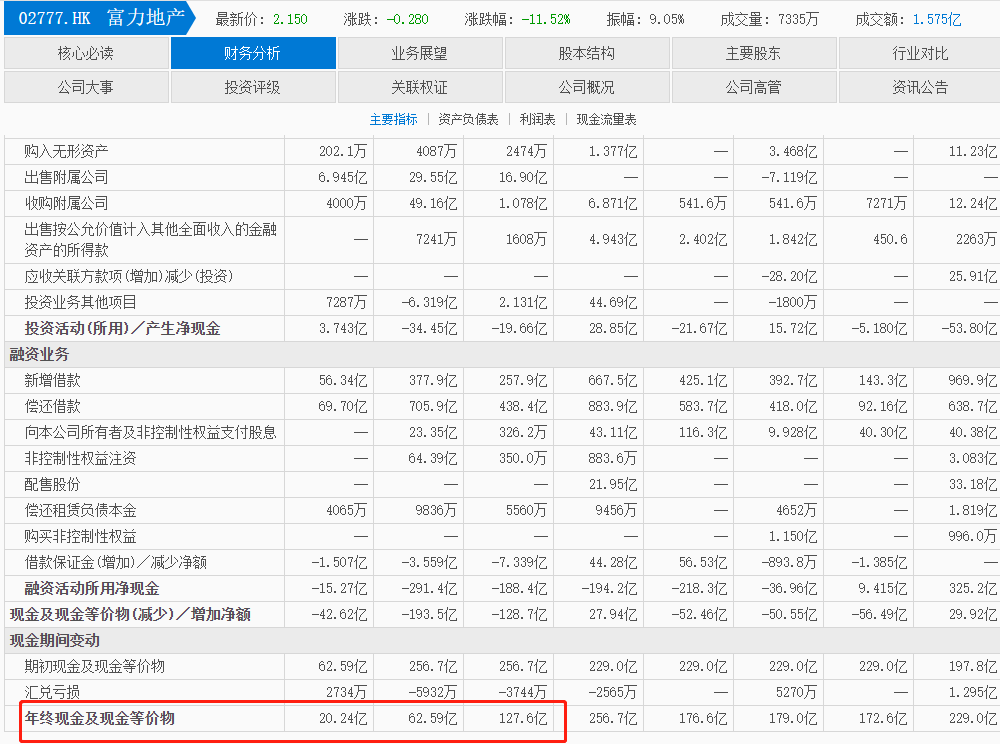1000x744 pixels.
Task: Click the 主要指标 sub-link
Action: click(x=394, y=119)
